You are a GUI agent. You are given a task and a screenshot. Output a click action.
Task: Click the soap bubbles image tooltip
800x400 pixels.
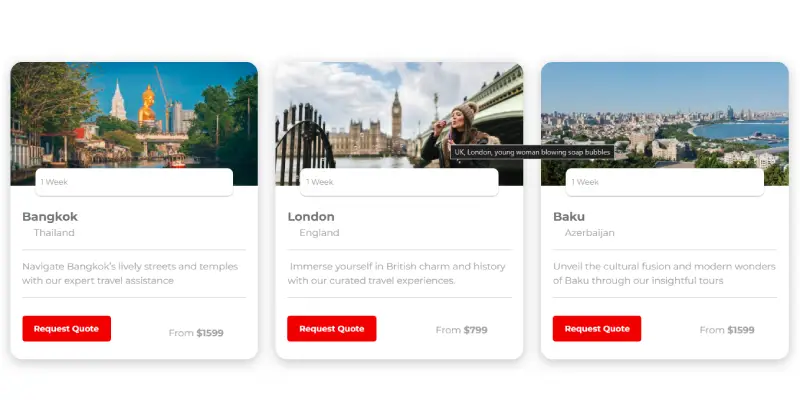tap(532, 152)
